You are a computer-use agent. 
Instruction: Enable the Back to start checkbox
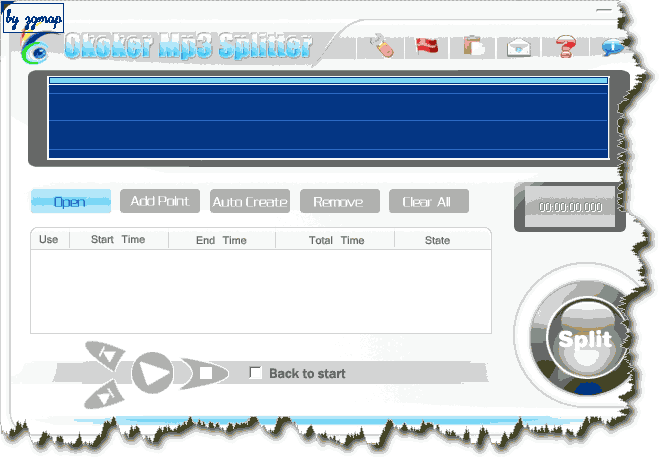click(x=255, y=373)
